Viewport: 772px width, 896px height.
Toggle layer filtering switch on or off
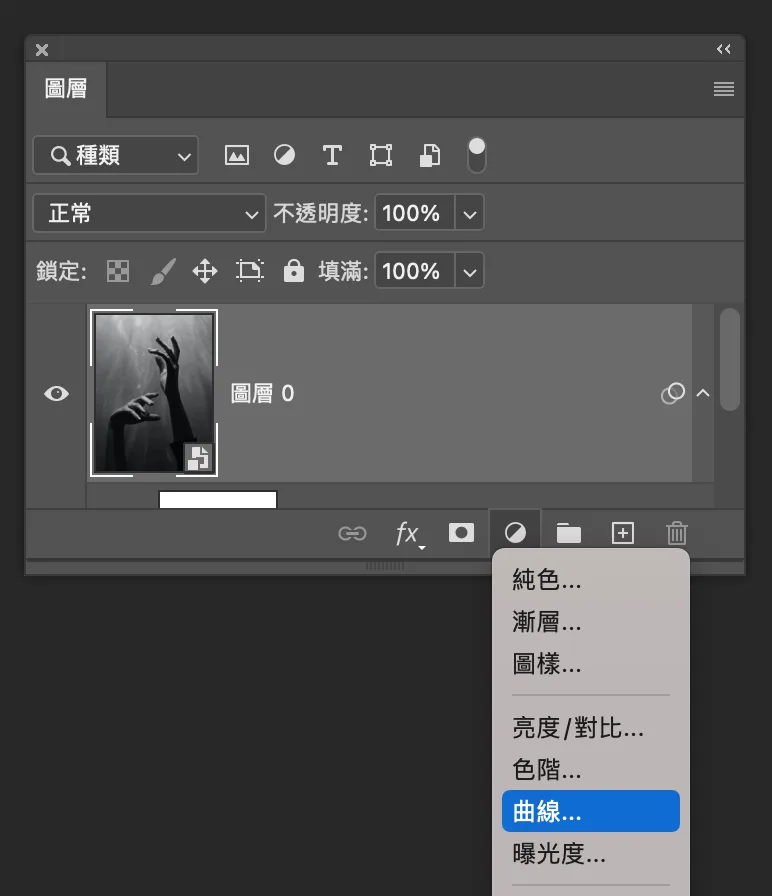tap(477, 155)
